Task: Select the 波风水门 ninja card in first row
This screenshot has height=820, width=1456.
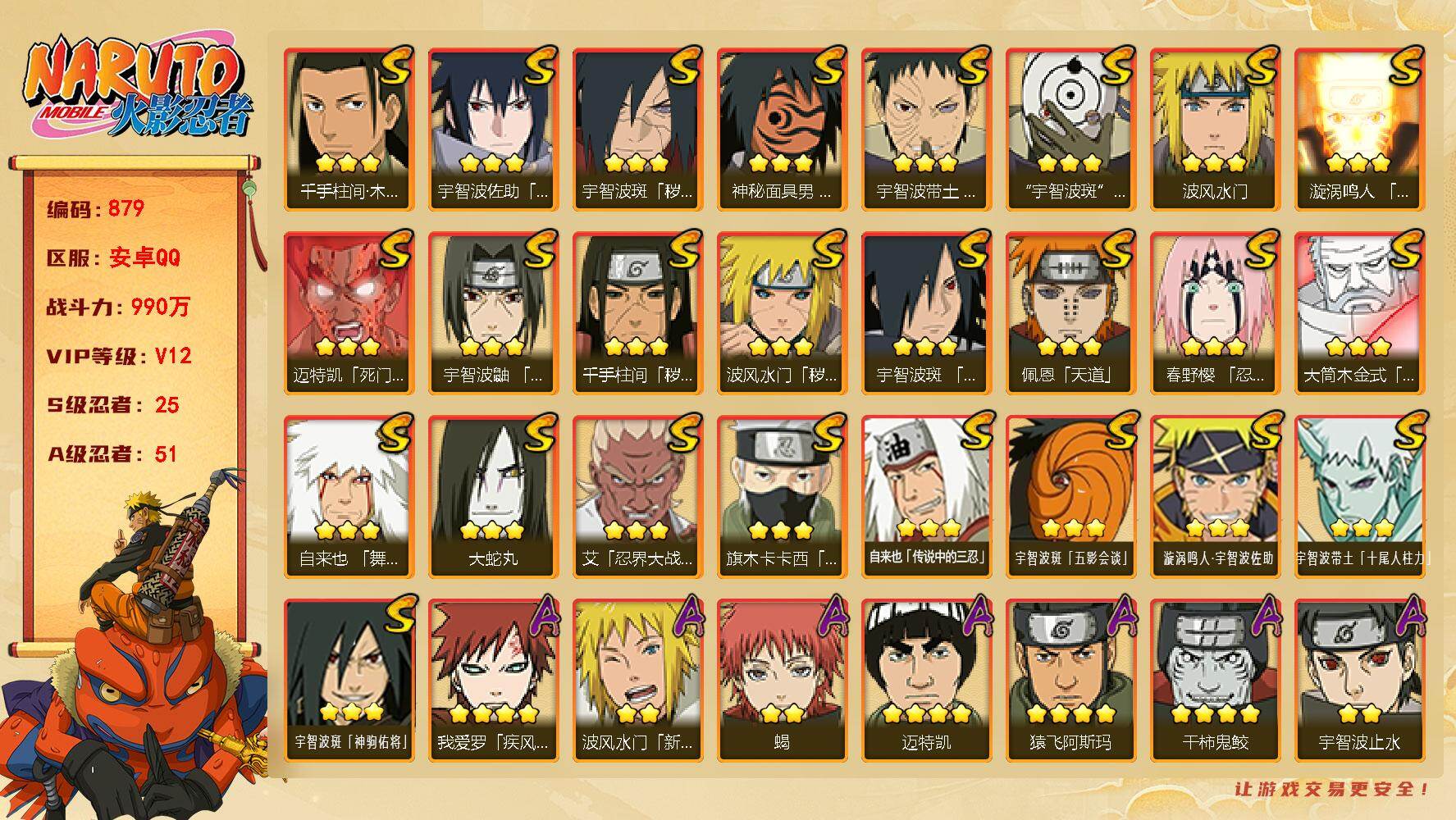Action: [x=1215, y=129]
